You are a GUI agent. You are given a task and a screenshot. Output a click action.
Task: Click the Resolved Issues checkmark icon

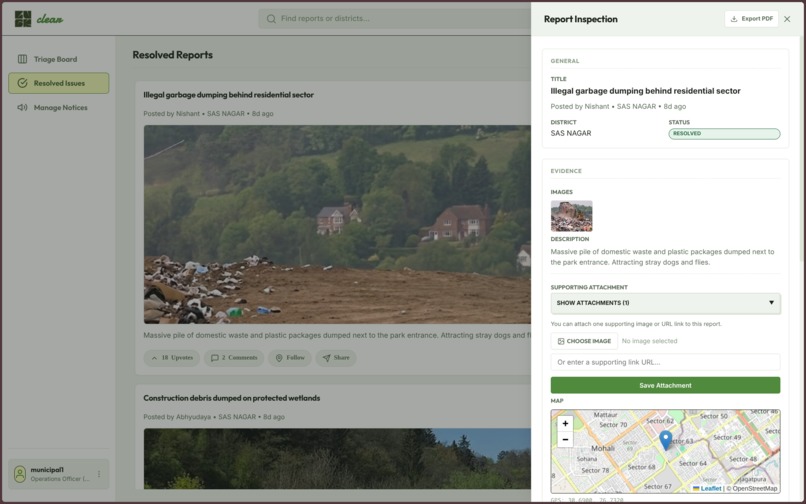coord(22,83)
